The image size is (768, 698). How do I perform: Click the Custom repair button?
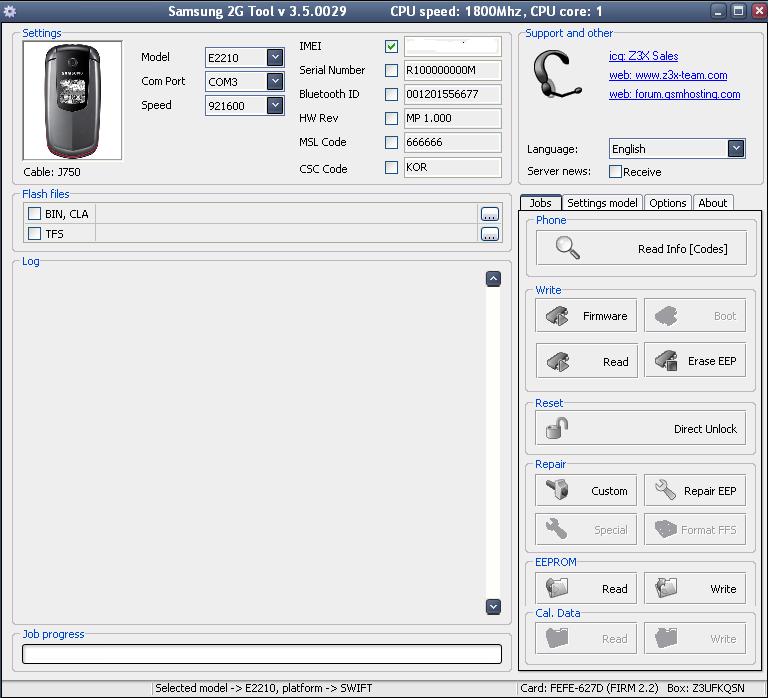586,490
